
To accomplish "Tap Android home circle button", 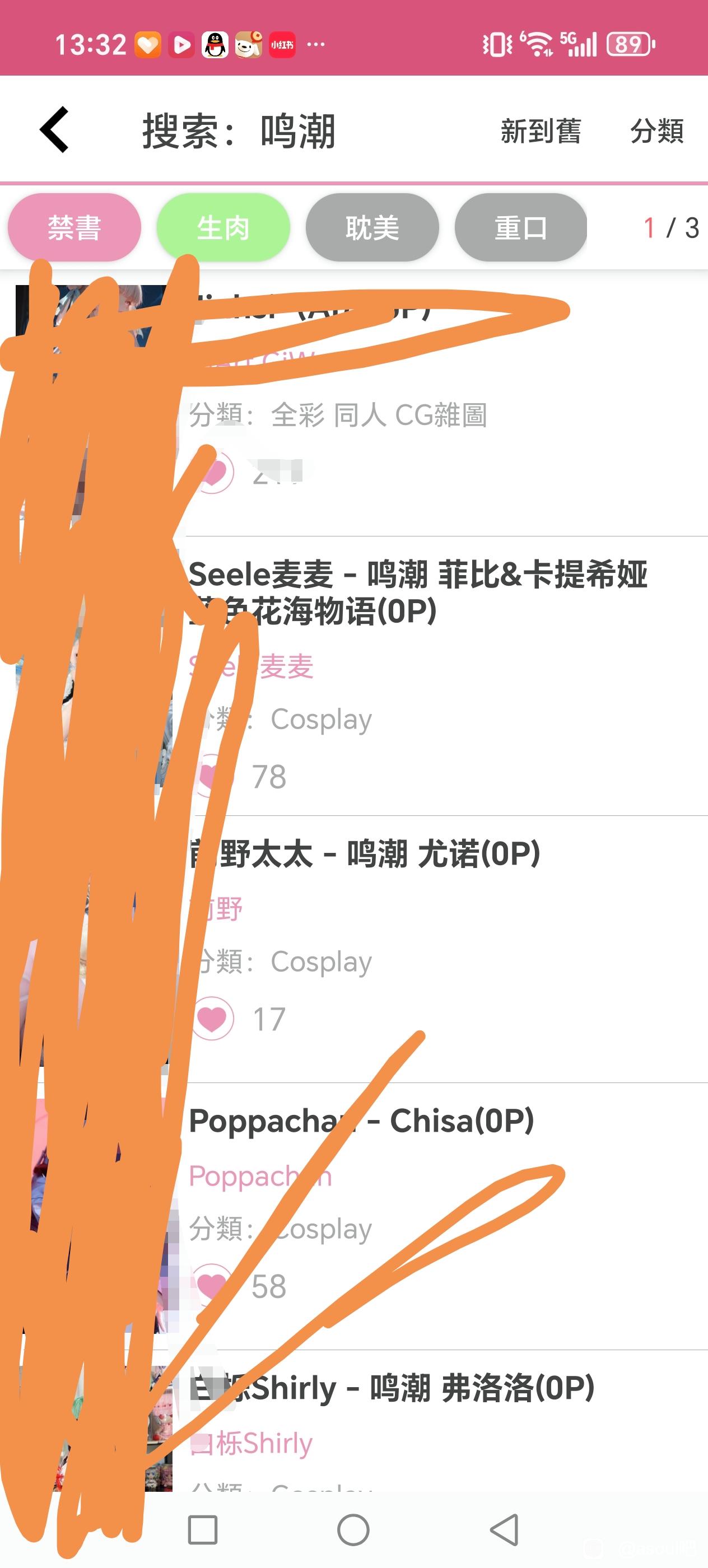I will pos(353,1530).
